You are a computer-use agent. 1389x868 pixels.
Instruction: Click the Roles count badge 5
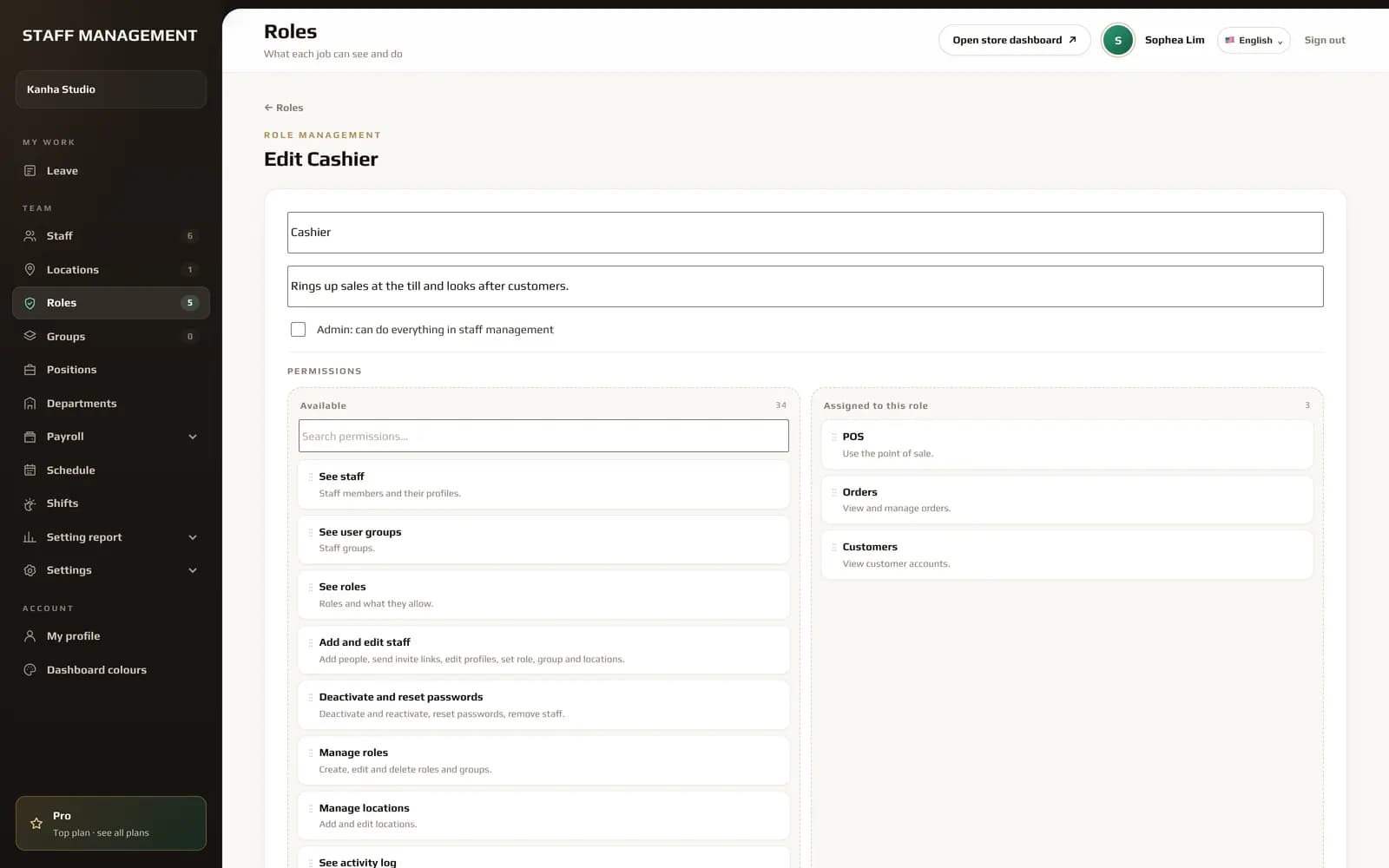(189, 303)
